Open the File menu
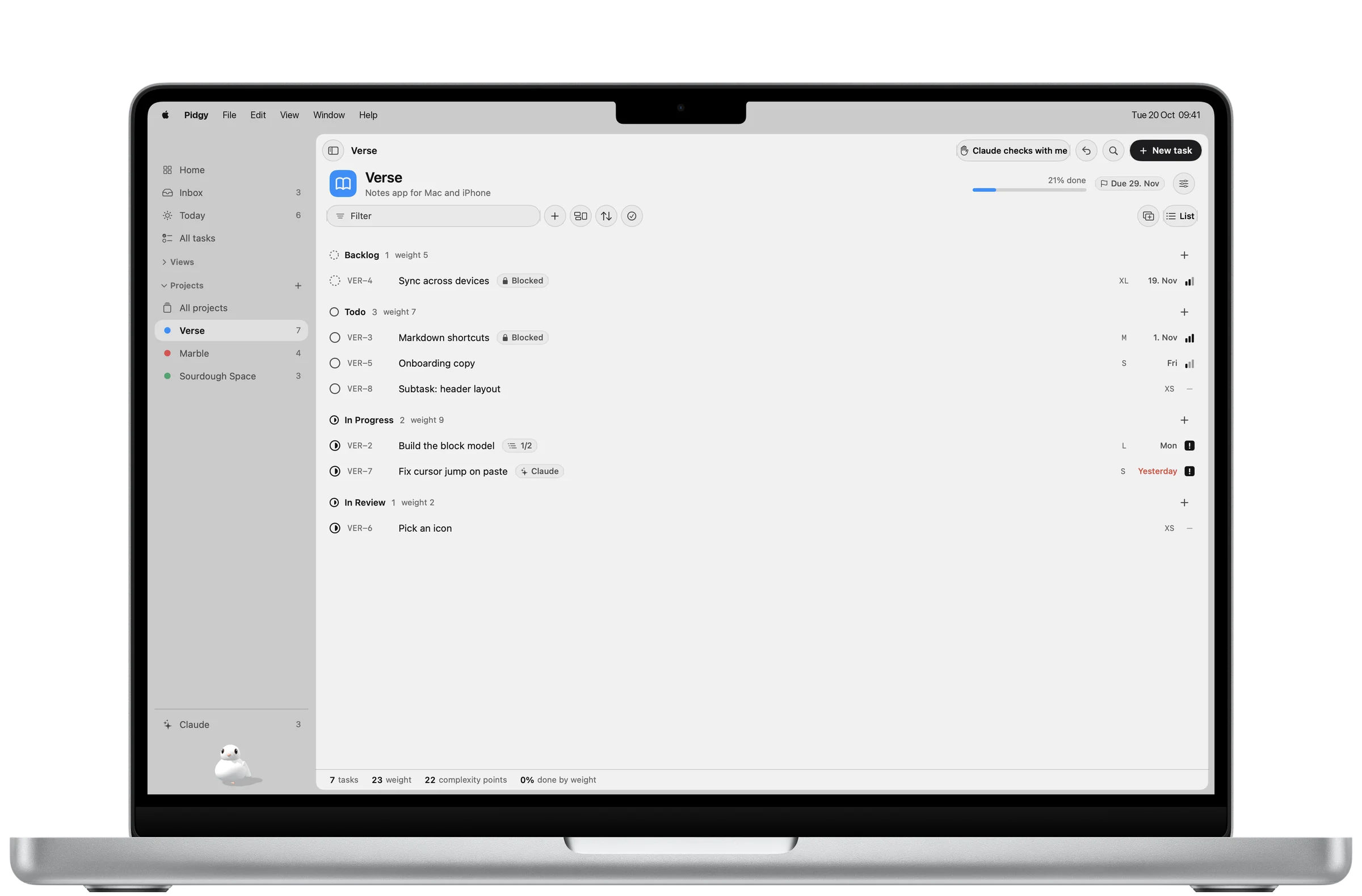1362x896 pixels. [229, 115]
